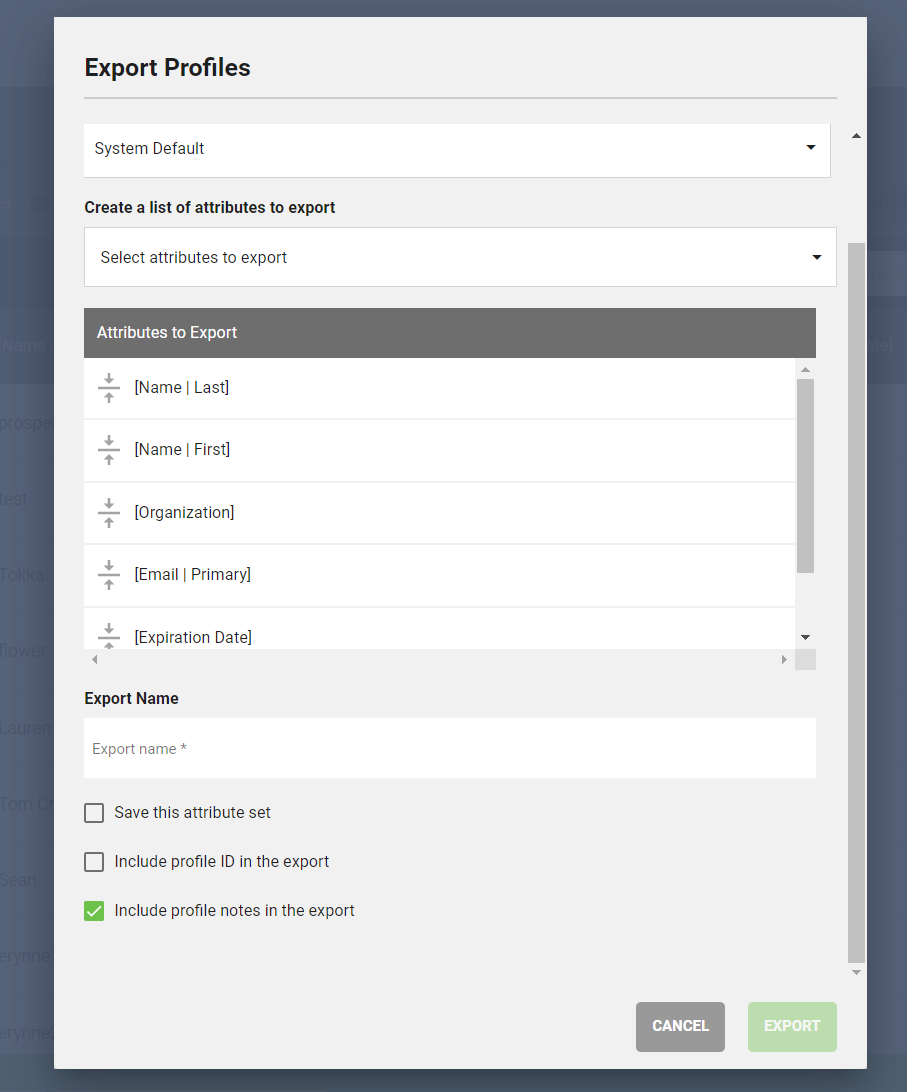Uncheck Include profile notes in the export
907x1092 pixels.
[94, 911]
